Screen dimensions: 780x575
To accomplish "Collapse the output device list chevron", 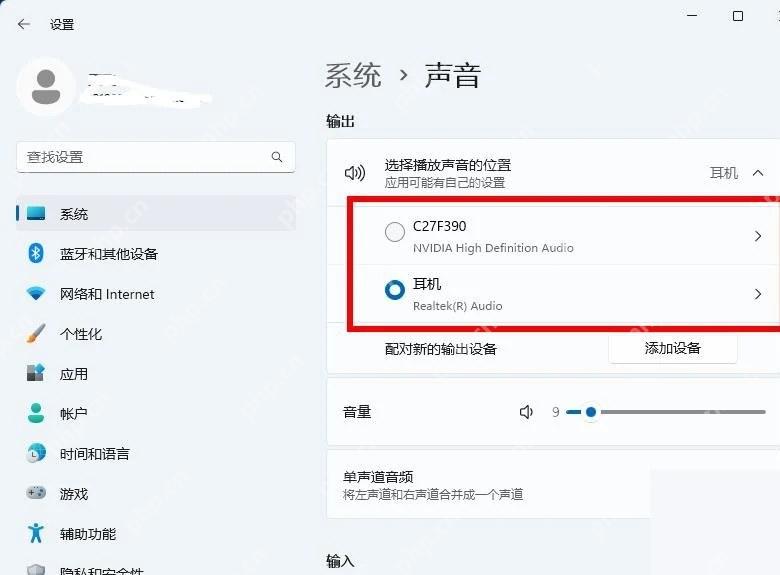I will 758,173.
